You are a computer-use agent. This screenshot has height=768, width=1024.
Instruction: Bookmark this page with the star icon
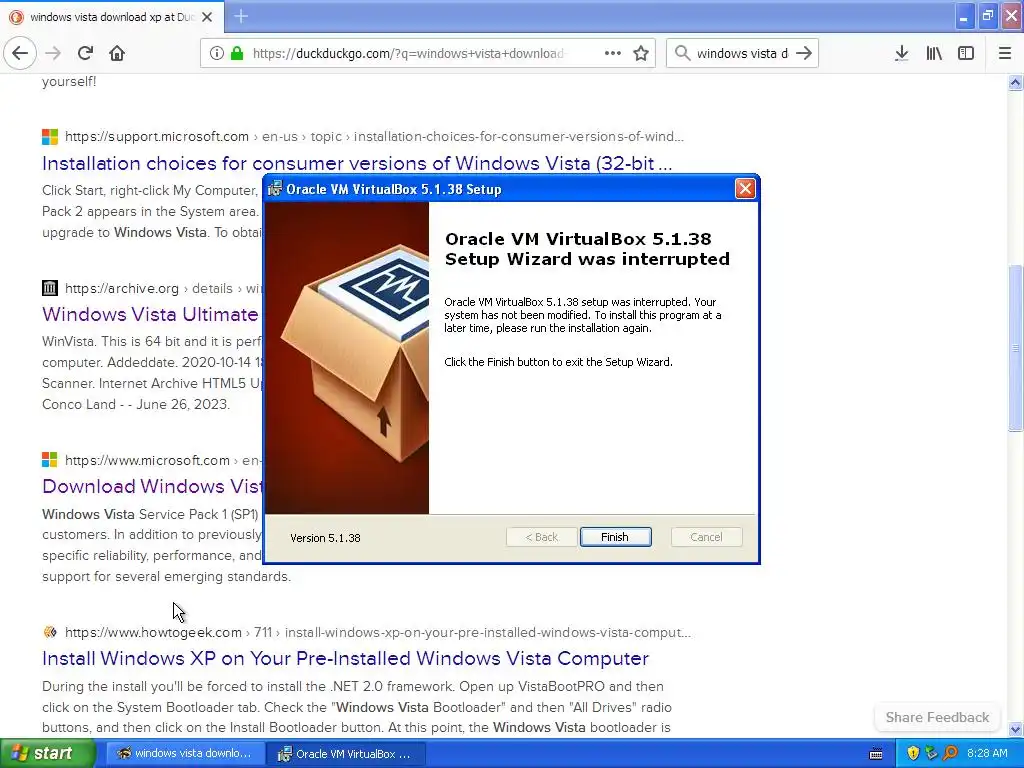pos(641,53)
